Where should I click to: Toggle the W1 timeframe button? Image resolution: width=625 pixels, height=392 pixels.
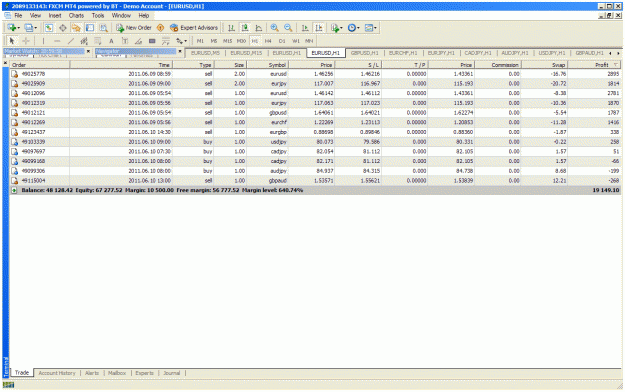[x=295, y=41]
